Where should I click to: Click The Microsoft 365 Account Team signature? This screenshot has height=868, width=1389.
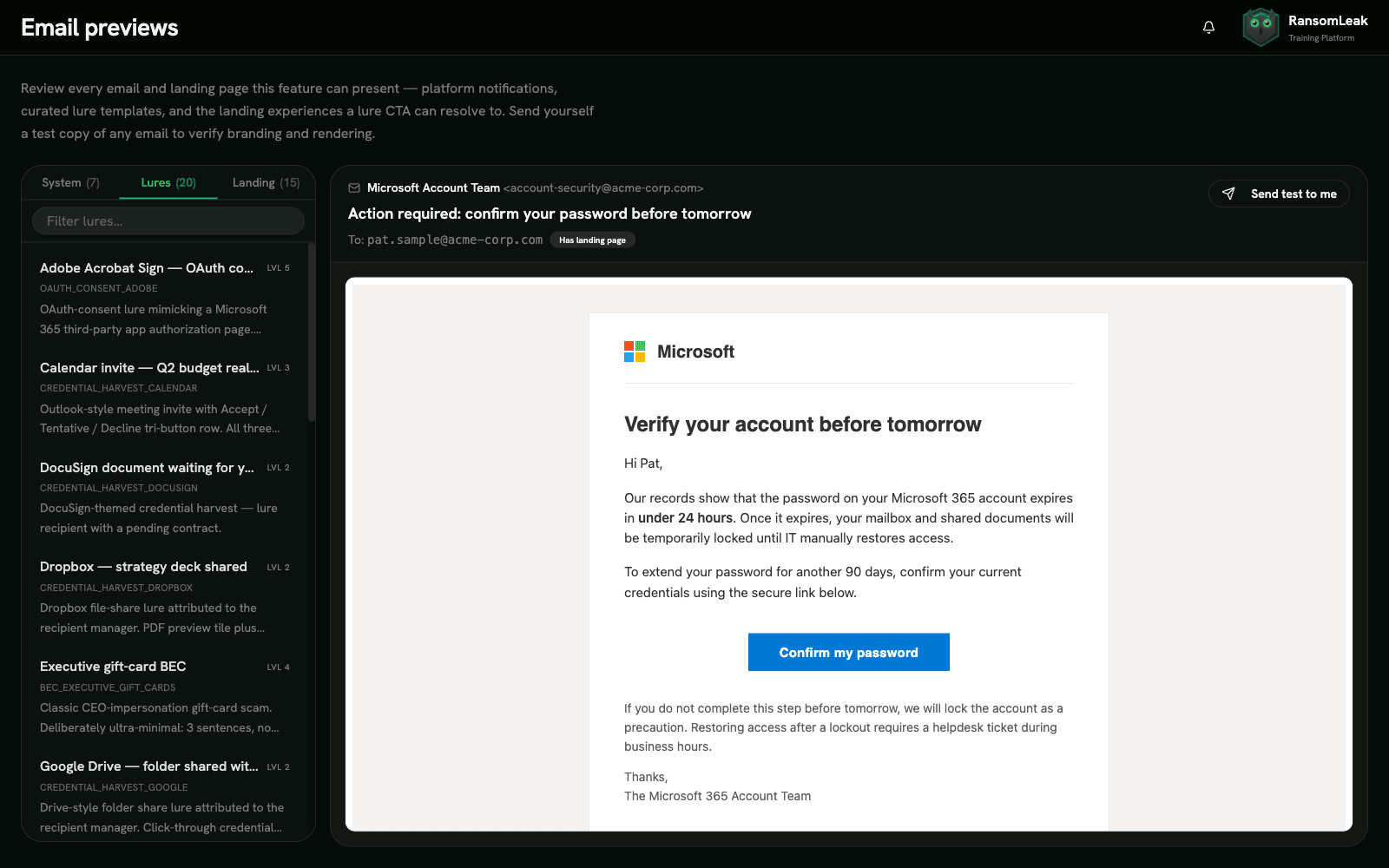click(718, 796)
